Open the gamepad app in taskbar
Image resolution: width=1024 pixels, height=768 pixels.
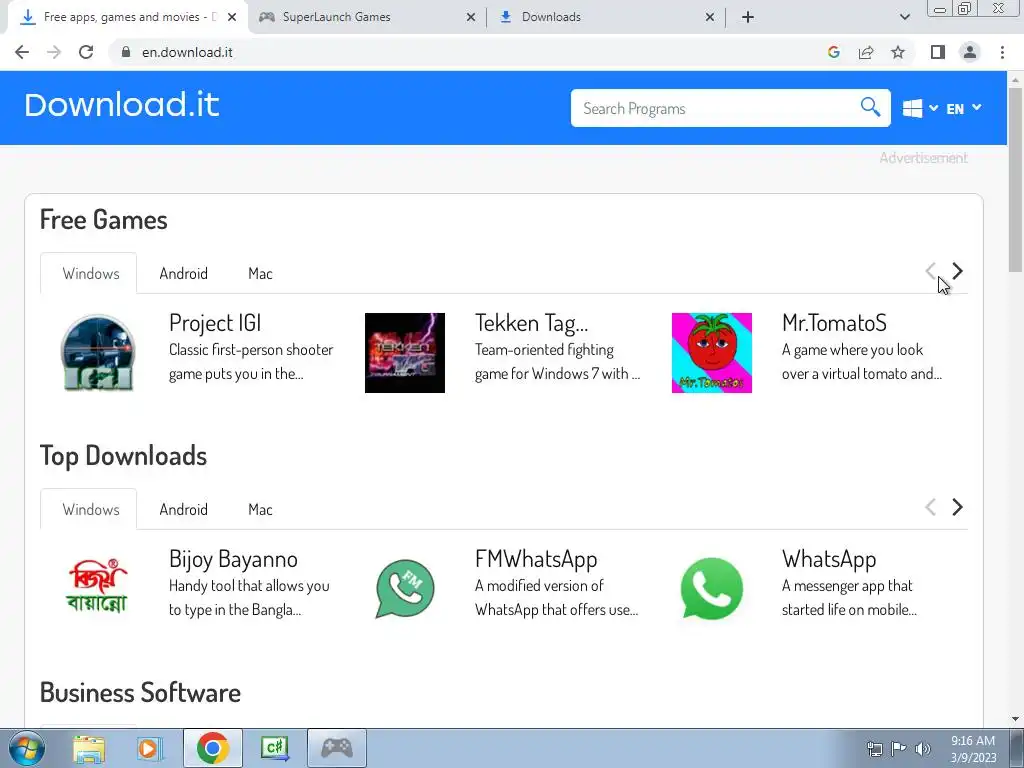(x=337, y=748)
